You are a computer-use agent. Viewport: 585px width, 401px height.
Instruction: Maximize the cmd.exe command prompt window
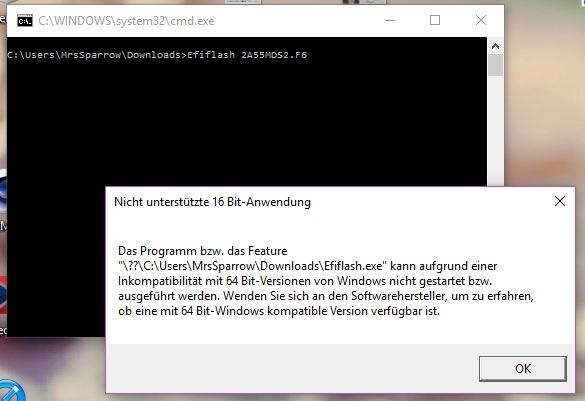(x=435, y=20)
